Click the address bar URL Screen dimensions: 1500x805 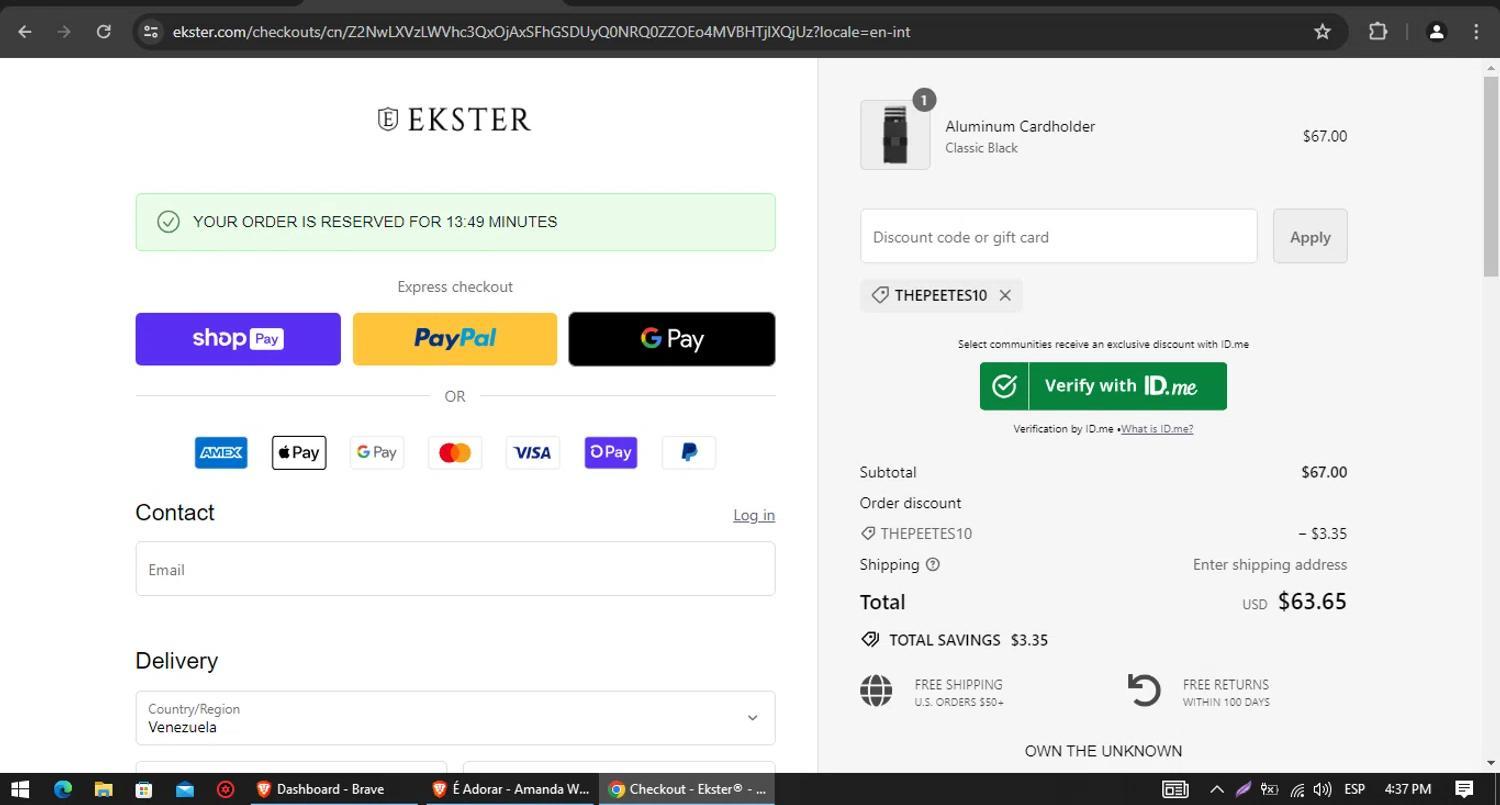coord(541,32)
